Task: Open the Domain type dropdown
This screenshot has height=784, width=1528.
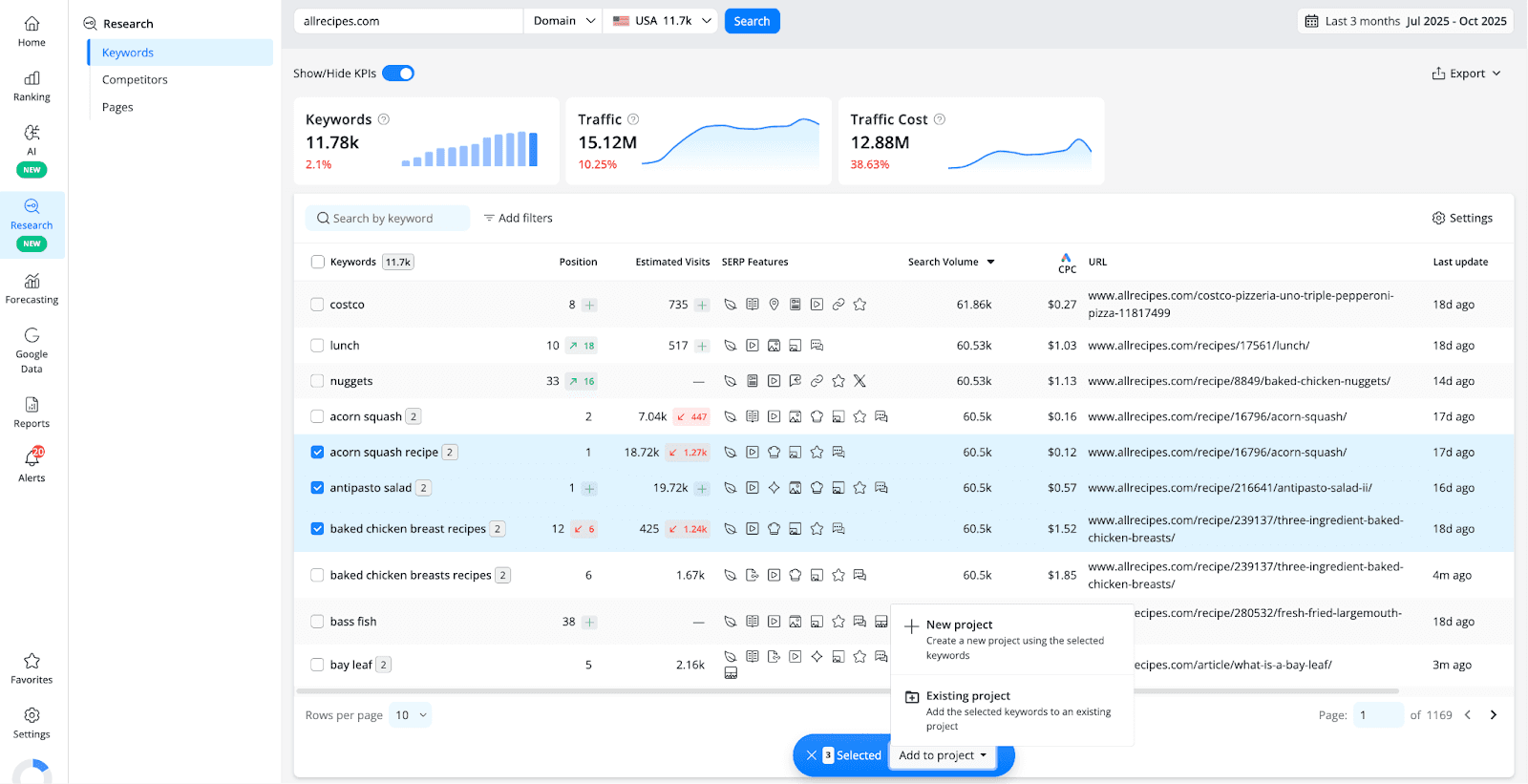Action: click(x=563, y=21)
